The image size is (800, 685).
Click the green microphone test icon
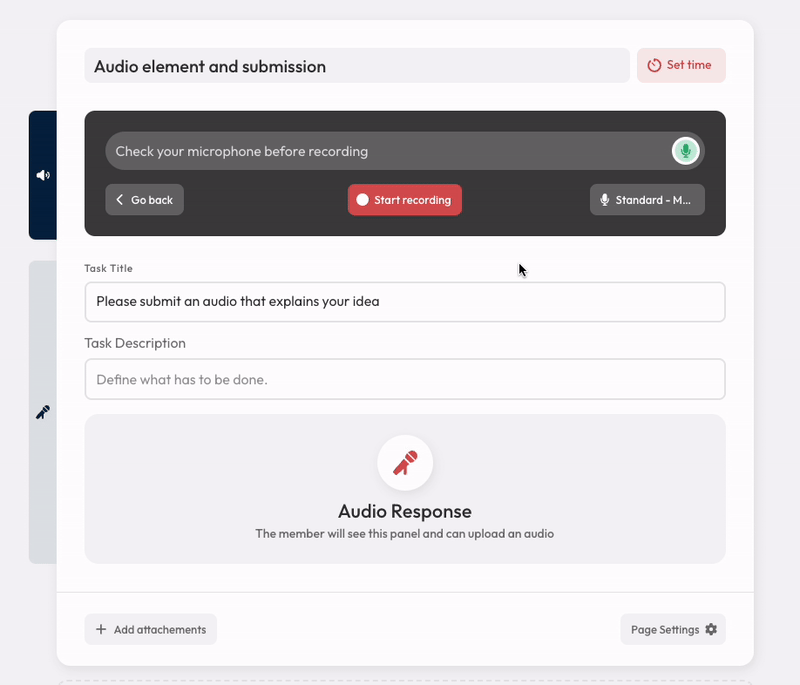(685, 151)
